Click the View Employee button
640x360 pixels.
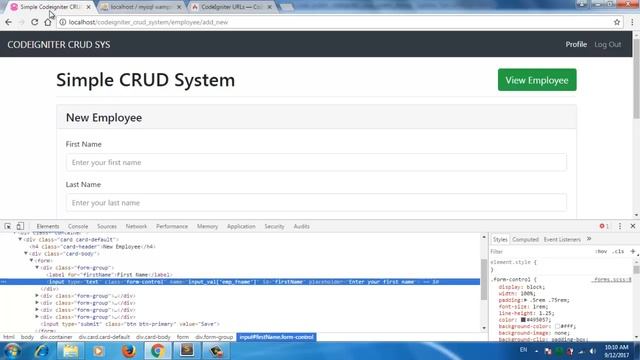click(537, 80)
